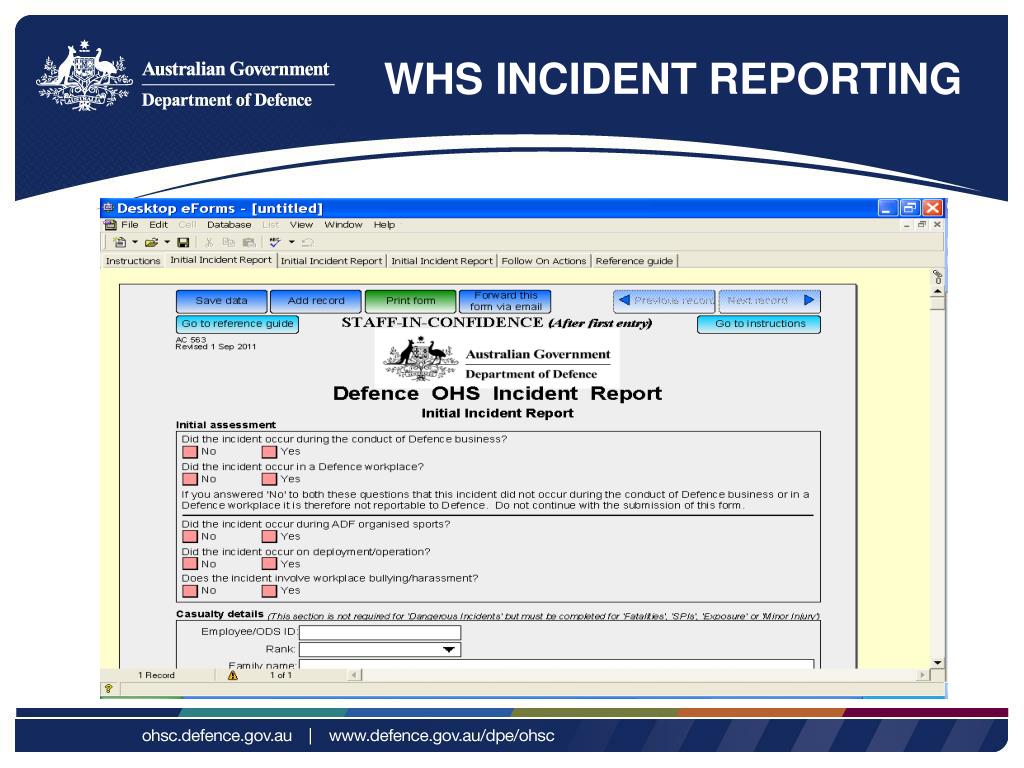
Task: Click the Save data button
Action: coord(221,301)
